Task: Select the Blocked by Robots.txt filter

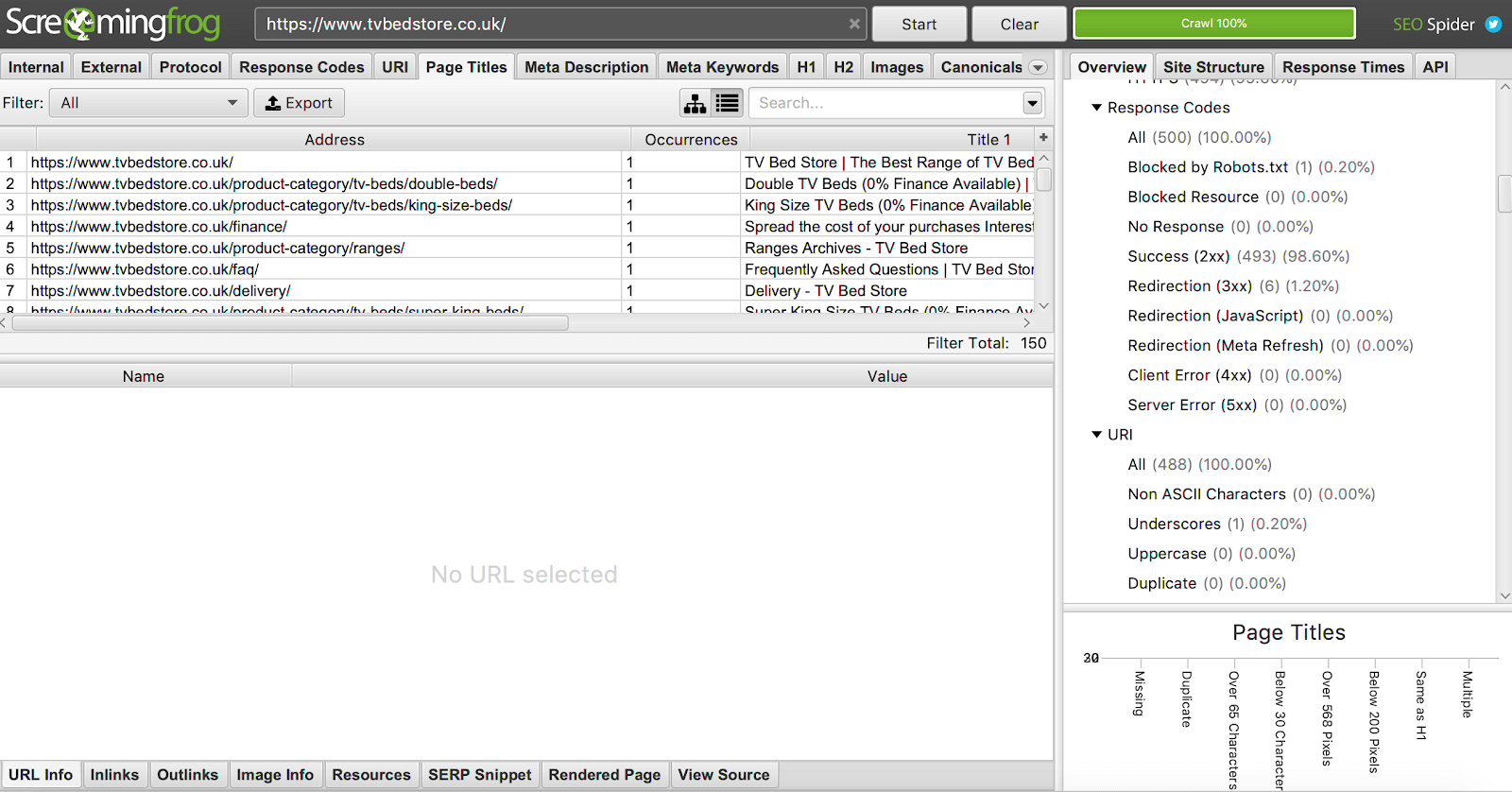Action: [x=1251, y=167]
